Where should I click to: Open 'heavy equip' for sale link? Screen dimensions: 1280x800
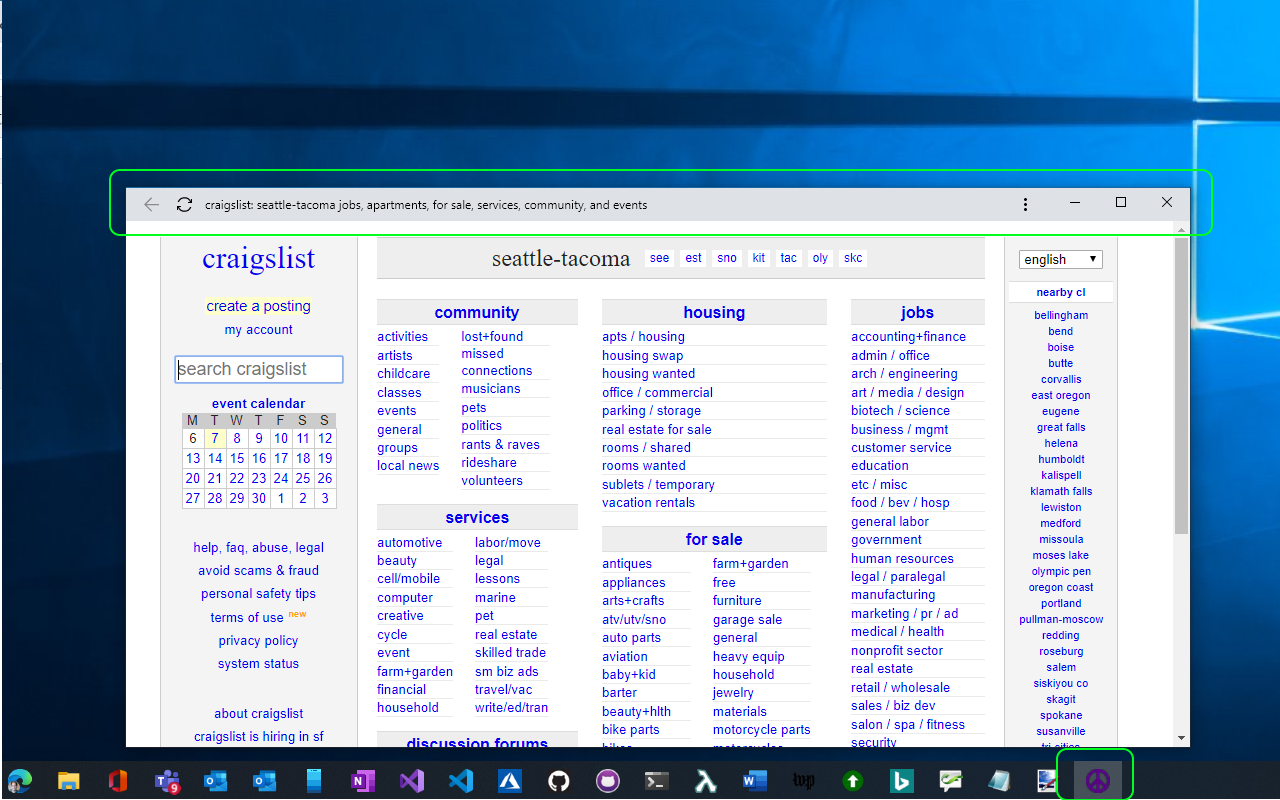pos(748,657)
